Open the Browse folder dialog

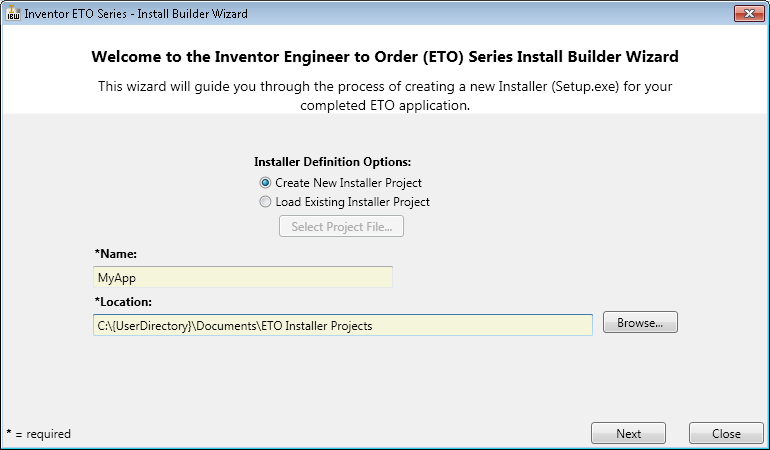pos(640,323)
